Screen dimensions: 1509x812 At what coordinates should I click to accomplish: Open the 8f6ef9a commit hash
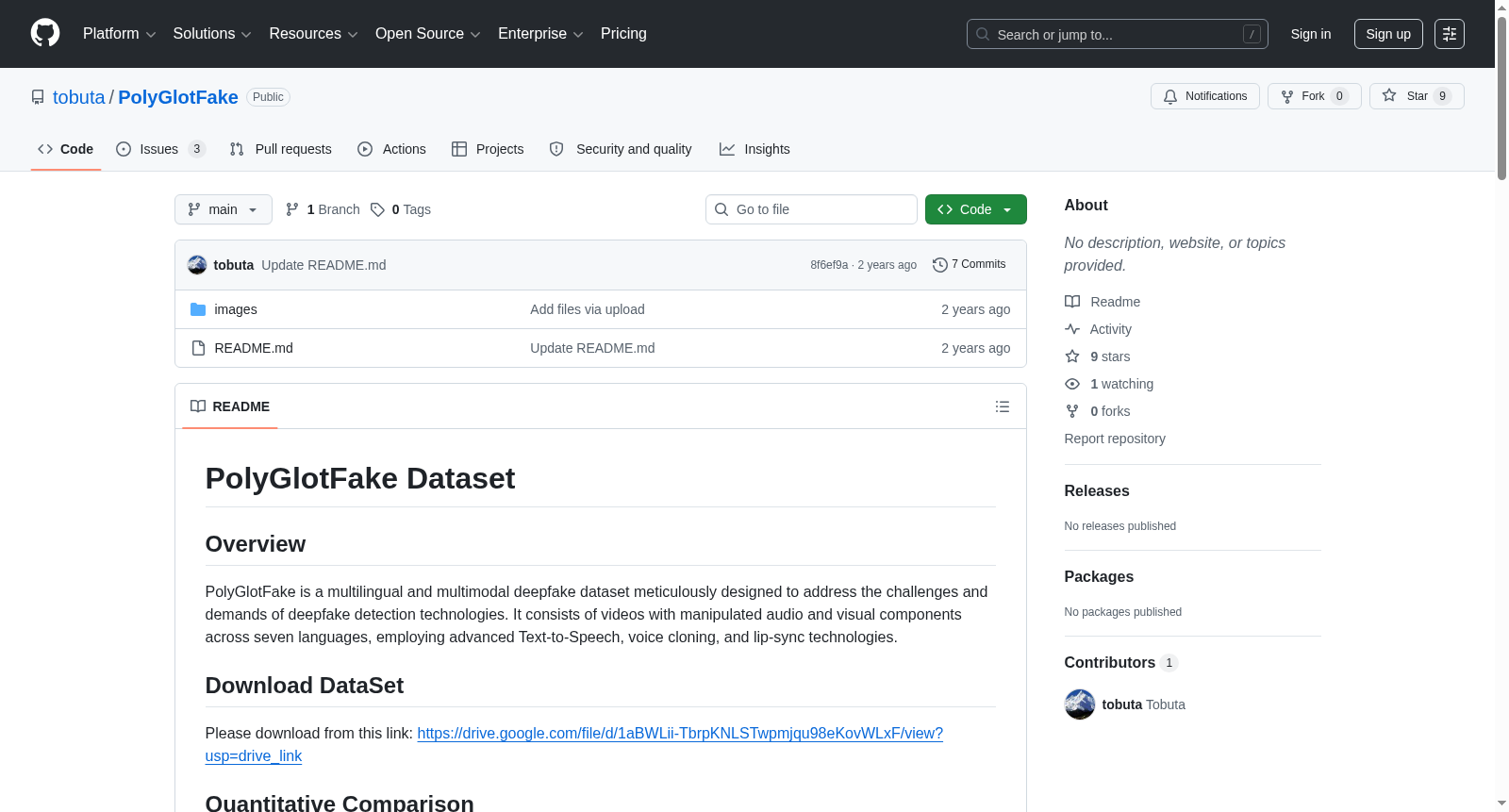829,265
